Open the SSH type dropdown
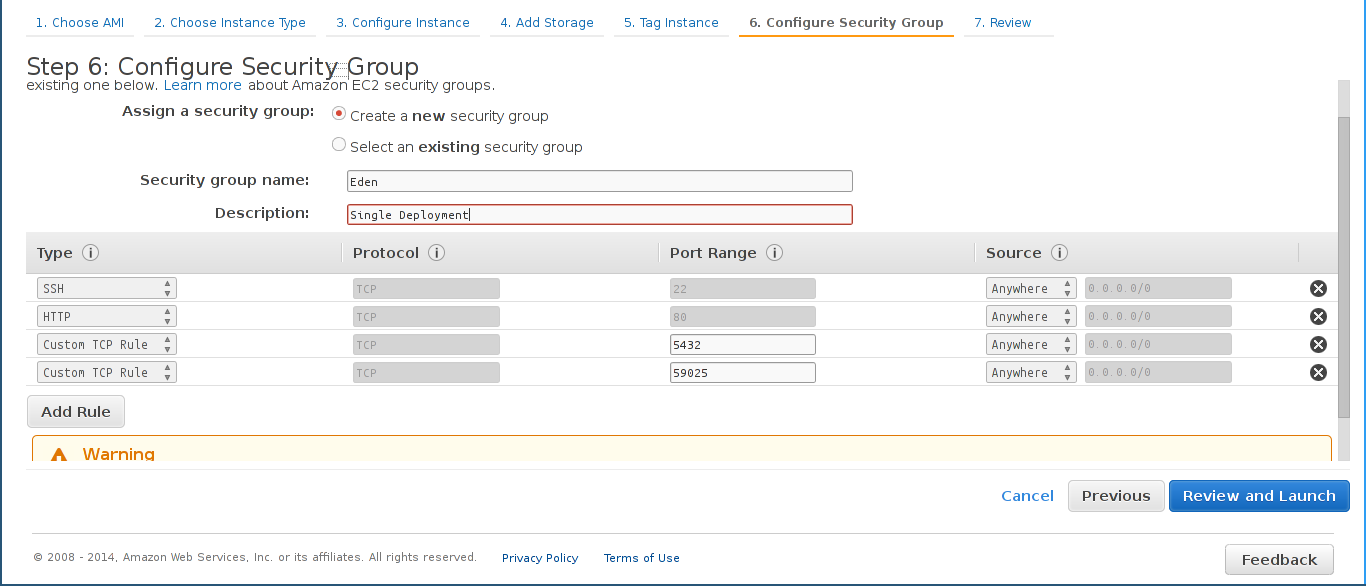 [106, 289]
